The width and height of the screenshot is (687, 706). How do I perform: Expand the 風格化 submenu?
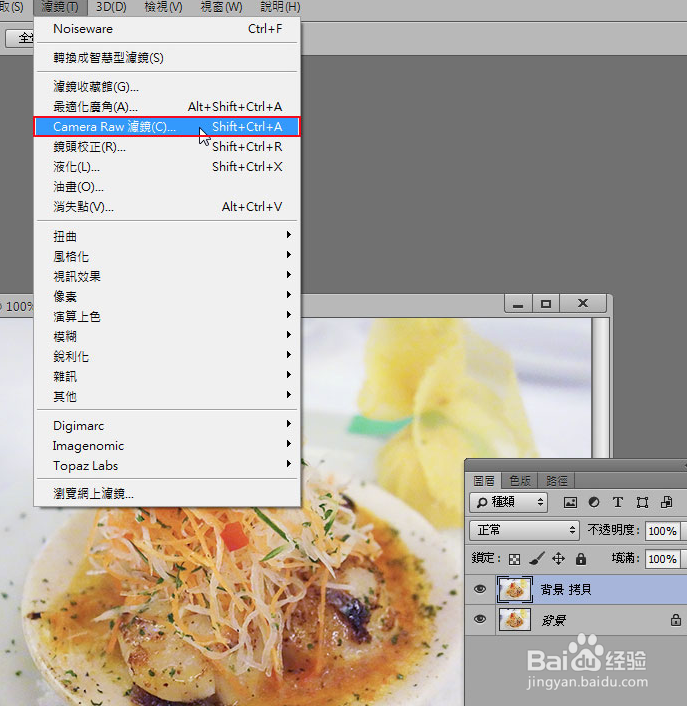pyautogui.click(x=167, y=256)
